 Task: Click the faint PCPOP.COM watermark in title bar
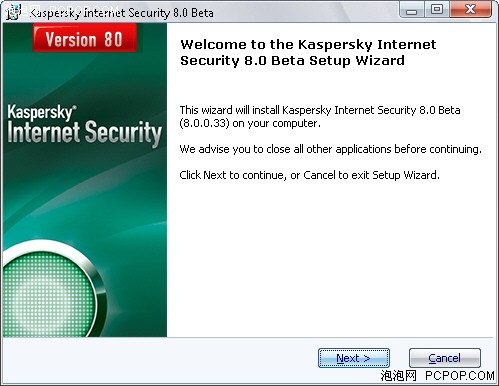(83, 9)
